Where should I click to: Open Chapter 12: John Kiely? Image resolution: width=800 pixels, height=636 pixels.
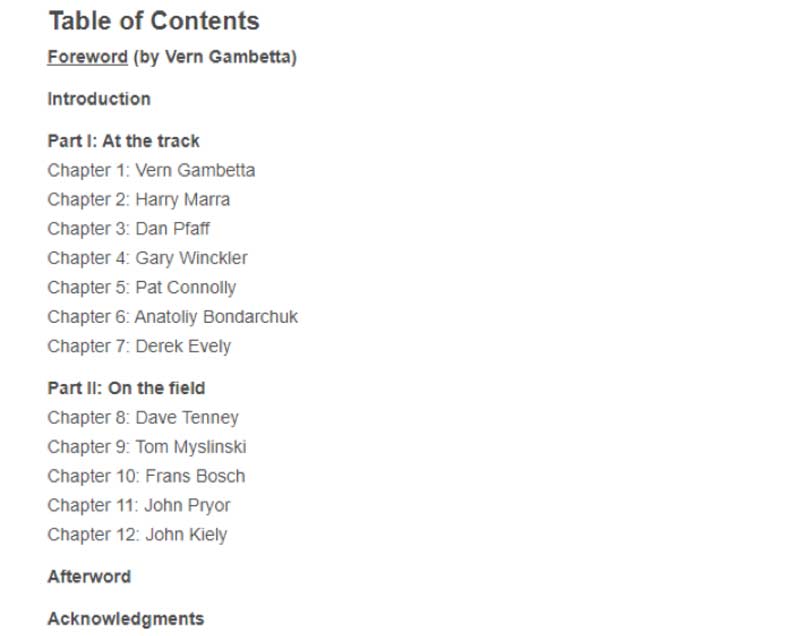pos(137,535)
